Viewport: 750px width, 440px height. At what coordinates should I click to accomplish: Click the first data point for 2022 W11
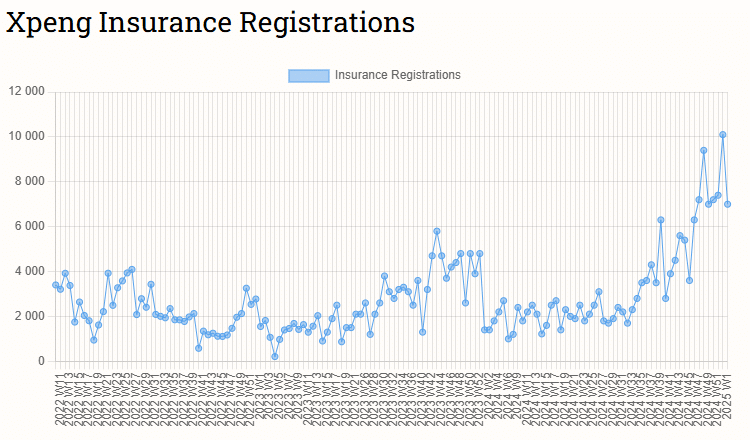click(x=55, y=285)
